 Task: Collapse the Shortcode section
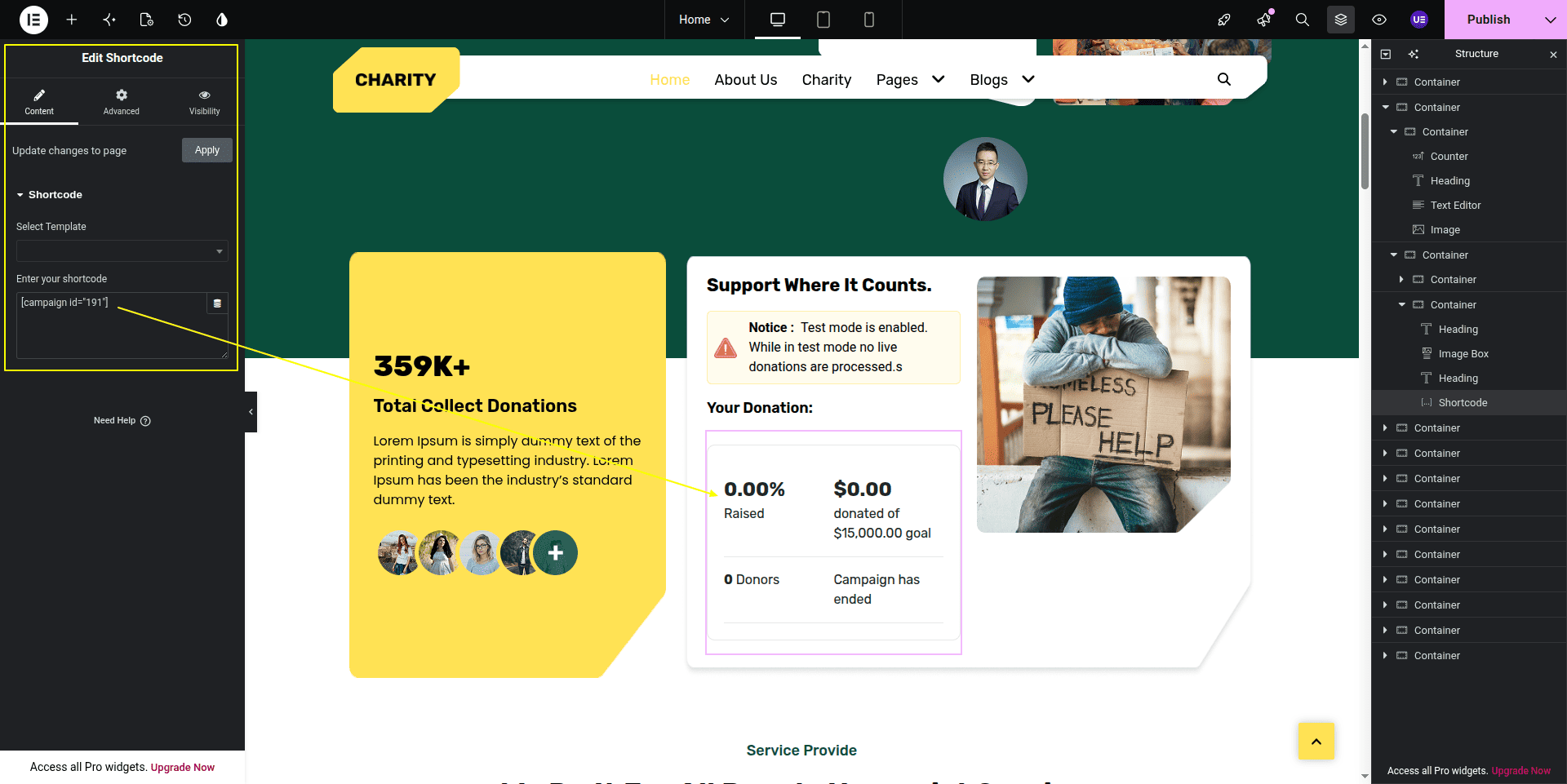[x=49, y=195]
